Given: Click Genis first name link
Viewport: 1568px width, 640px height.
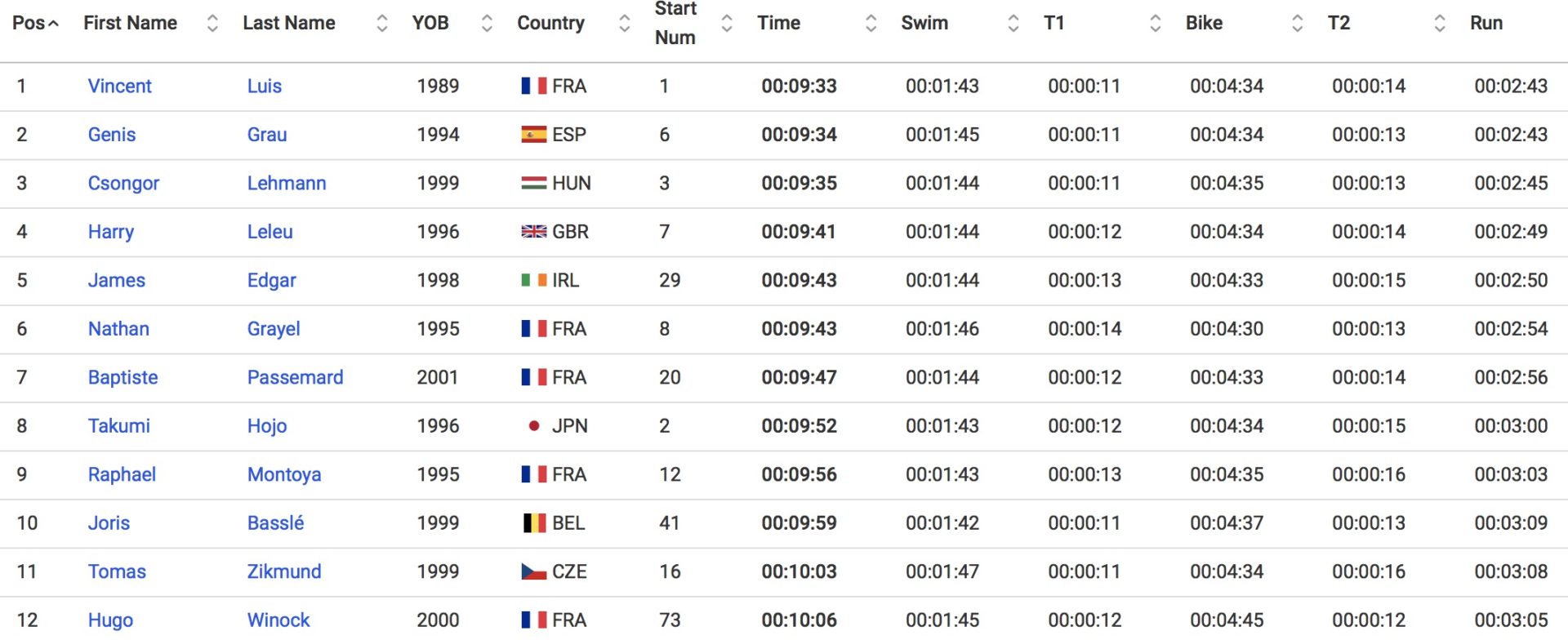Looking at the screenshot, I should pos(112,135).
